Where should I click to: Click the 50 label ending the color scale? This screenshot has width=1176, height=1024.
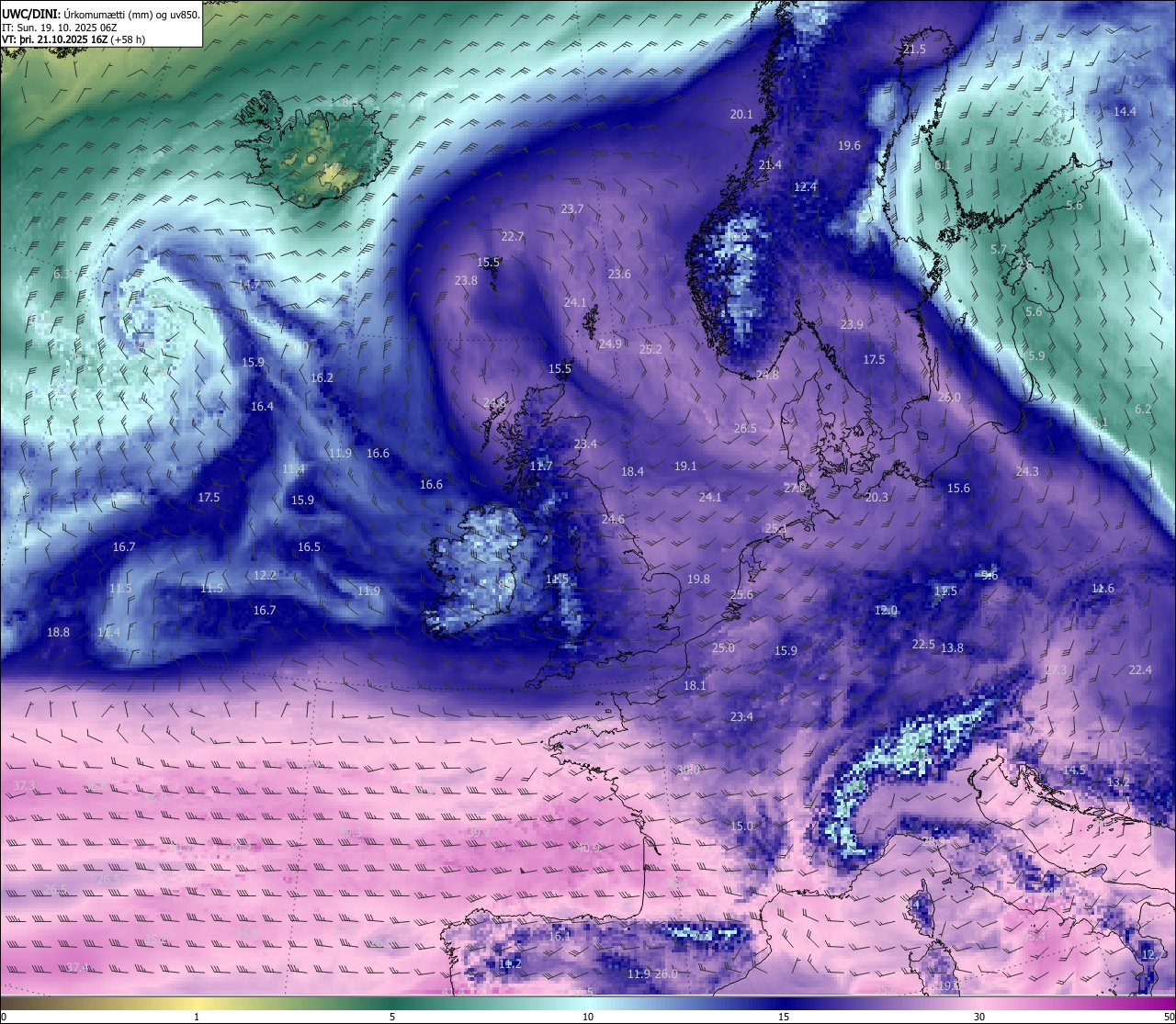1169,1017
